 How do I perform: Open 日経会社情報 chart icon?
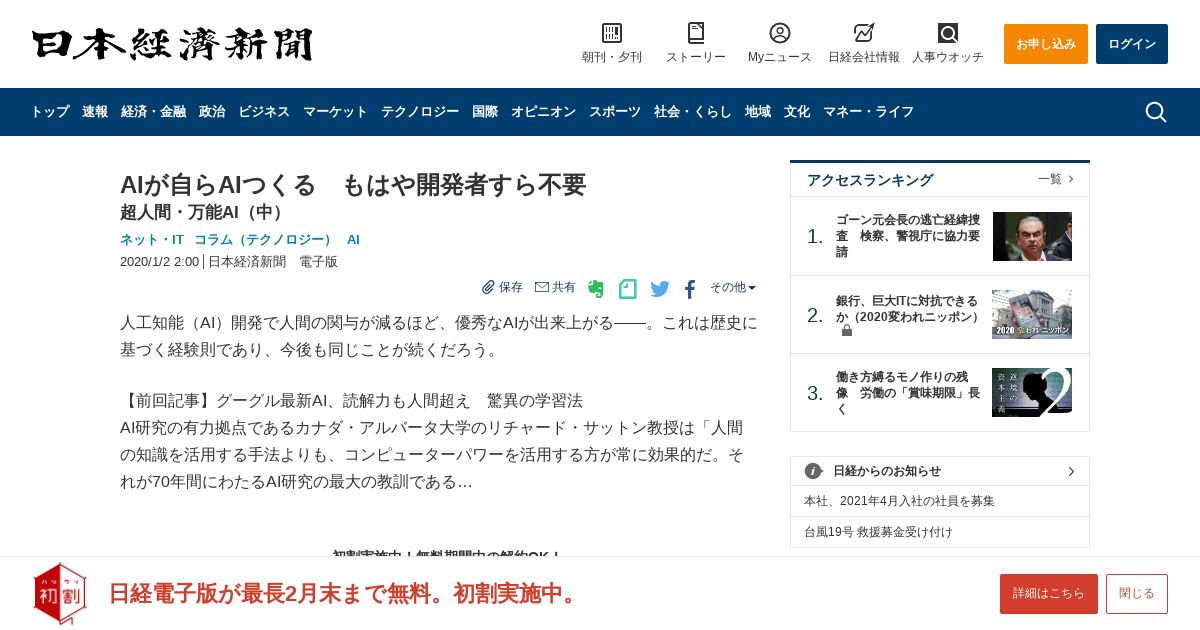(864, 33)
